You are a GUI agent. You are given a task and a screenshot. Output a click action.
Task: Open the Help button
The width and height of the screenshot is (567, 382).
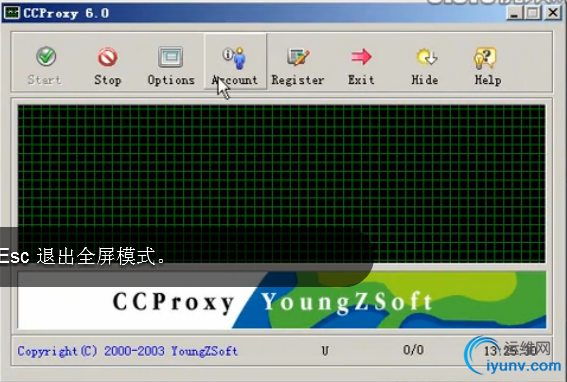(487, 66)
